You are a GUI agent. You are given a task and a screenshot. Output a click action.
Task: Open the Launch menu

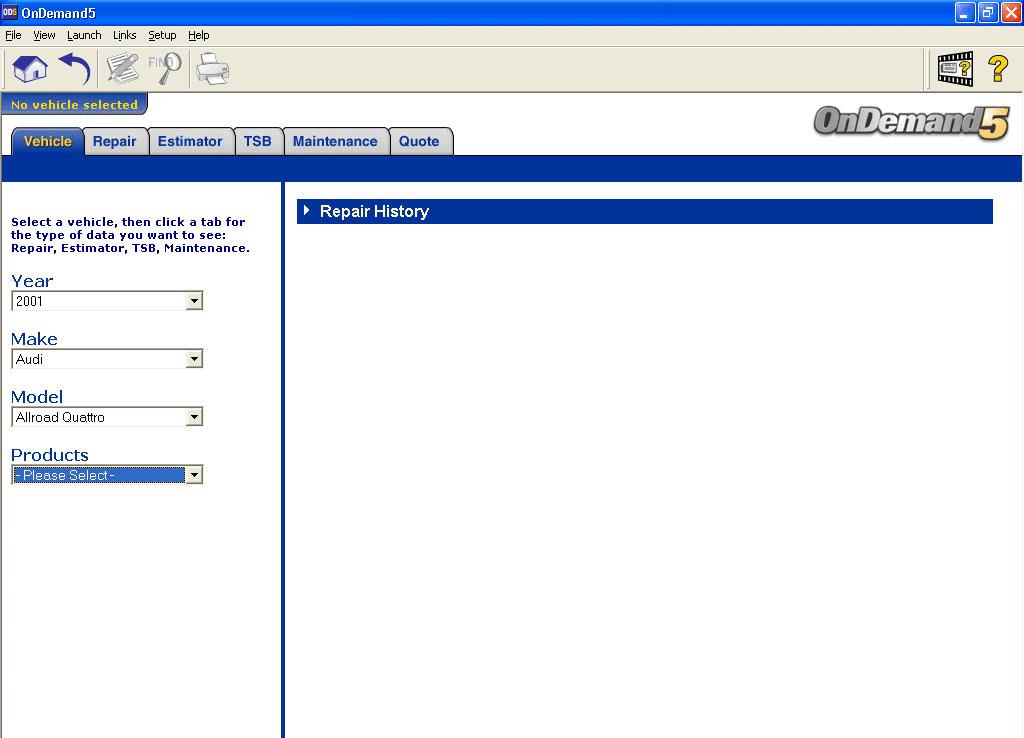click(x=84, y=35)
